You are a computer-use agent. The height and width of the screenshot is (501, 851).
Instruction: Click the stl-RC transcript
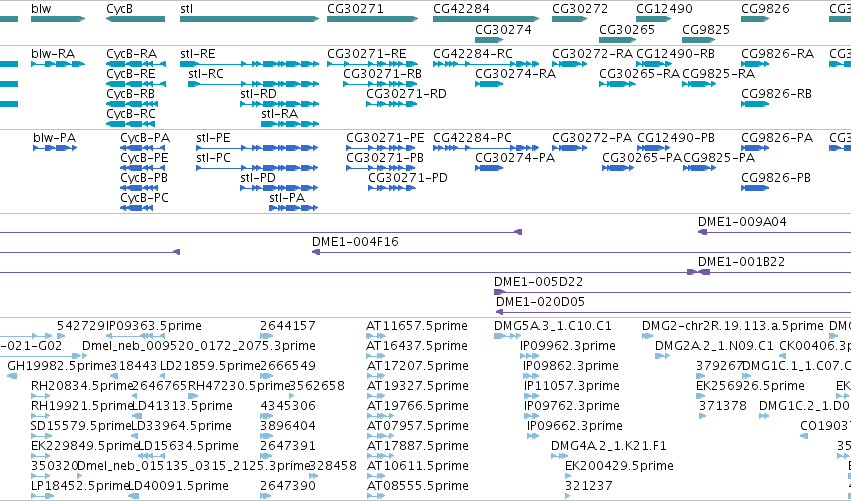pyautogui.click(x=253, y=84)
